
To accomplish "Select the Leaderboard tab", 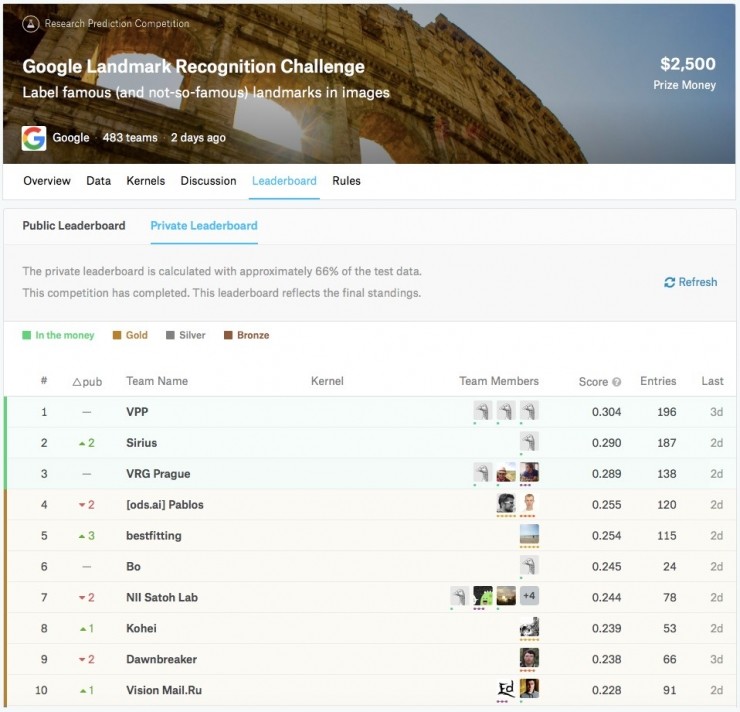I will coord(284,181).
